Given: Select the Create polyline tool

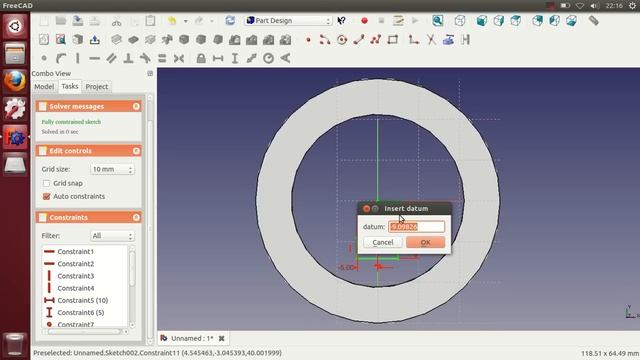Looking at the screenshot, I should (x=376, y=40).
